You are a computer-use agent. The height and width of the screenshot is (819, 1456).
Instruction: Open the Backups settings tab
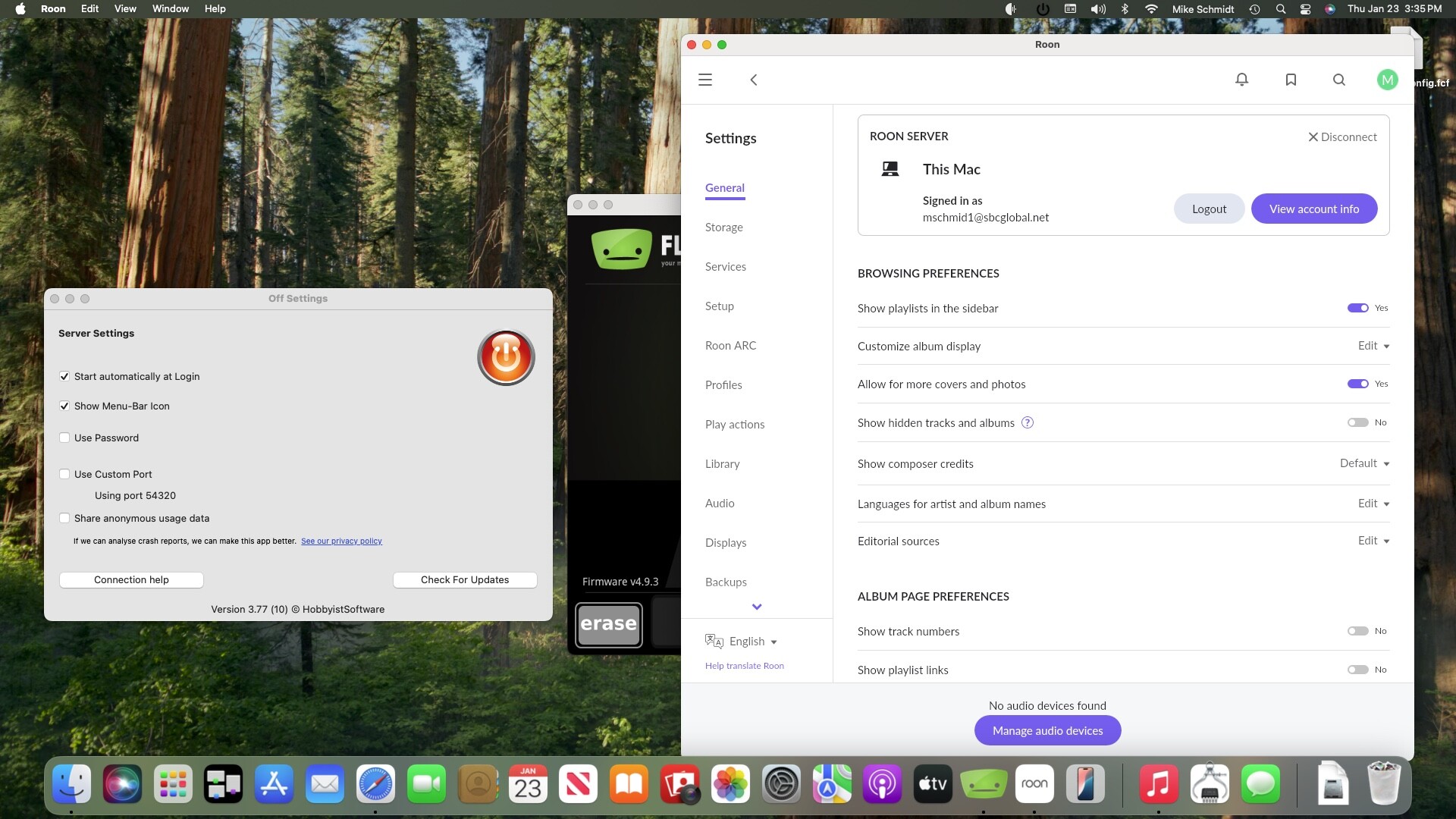tap(726, 582)
